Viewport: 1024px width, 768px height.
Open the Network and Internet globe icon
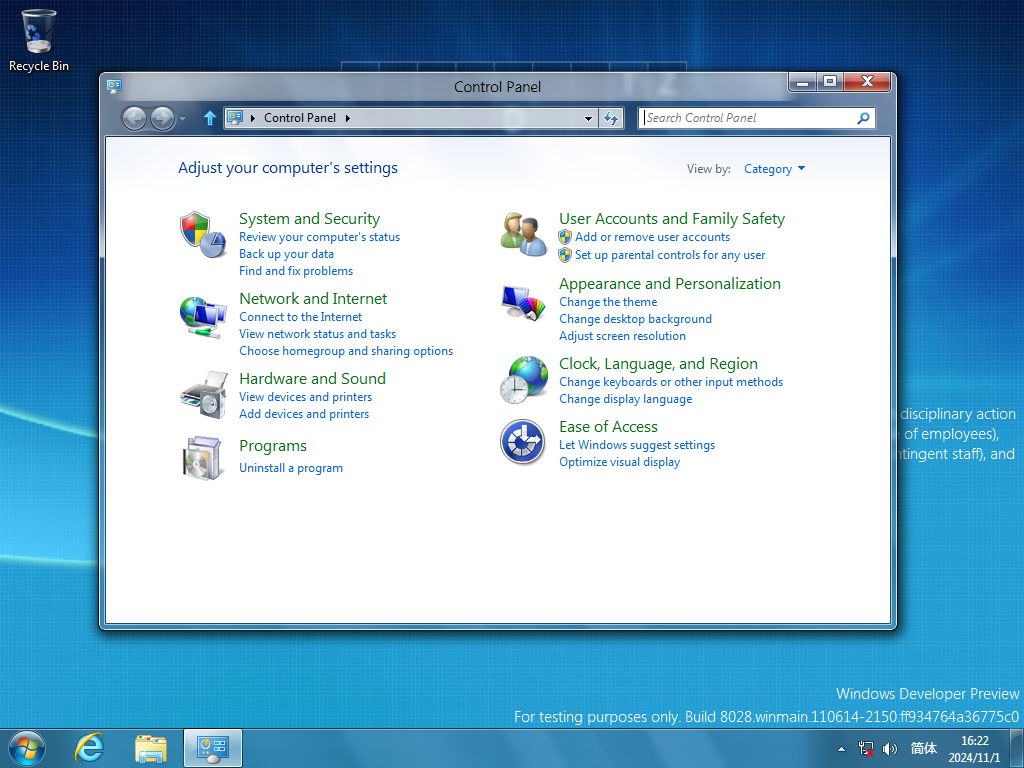coord(202,317)
